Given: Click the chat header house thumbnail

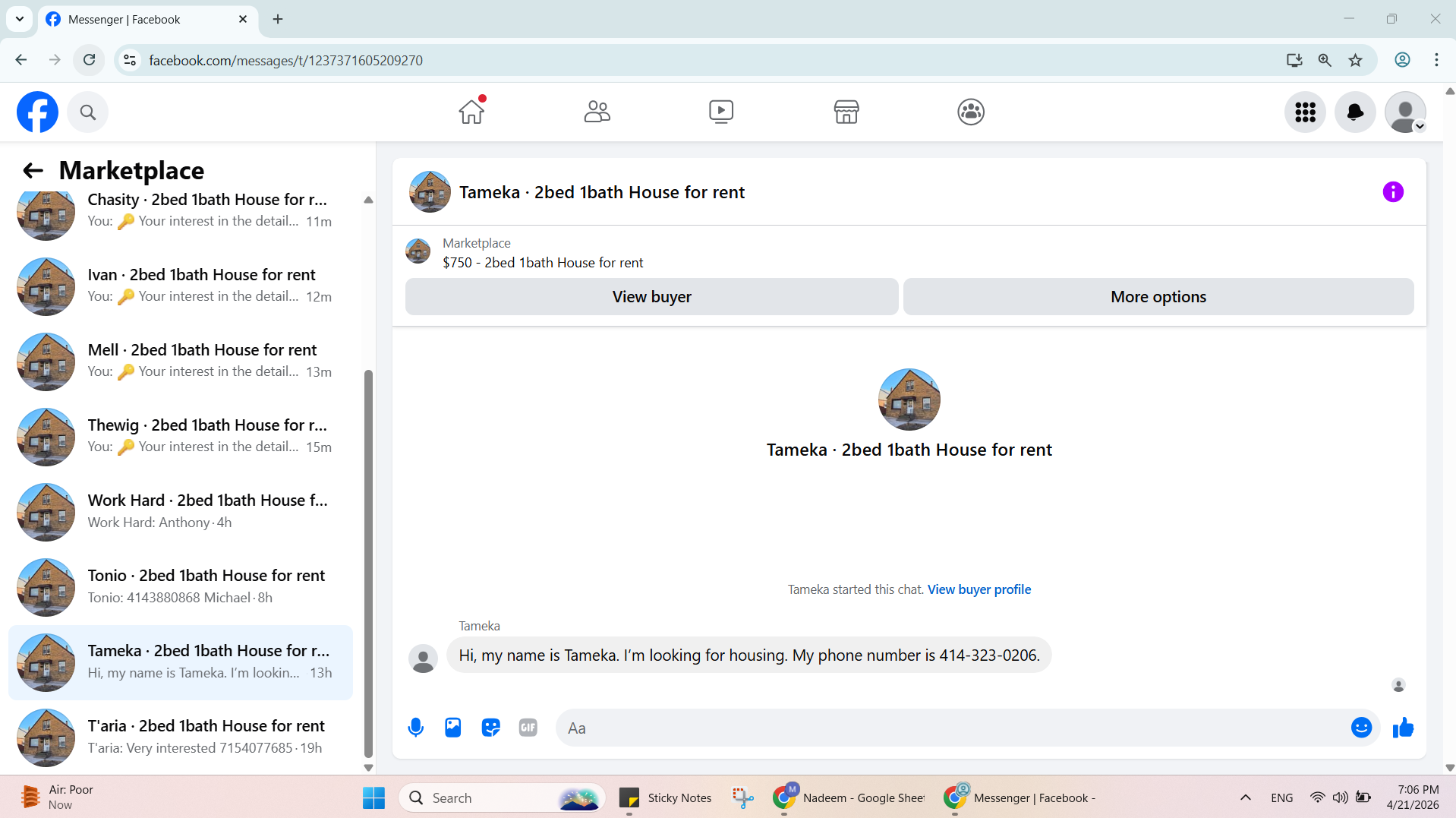Looking at the screenshot, I should [x=430, y=192].
